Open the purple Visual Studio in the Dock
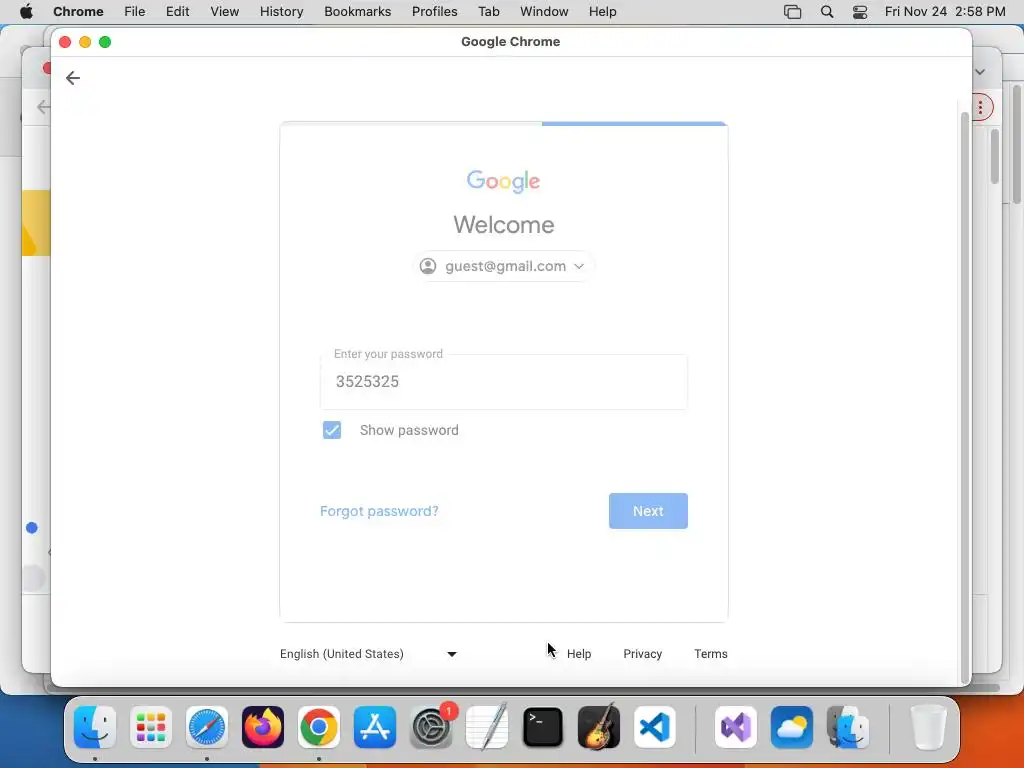1024x768 pixels. 736,727
